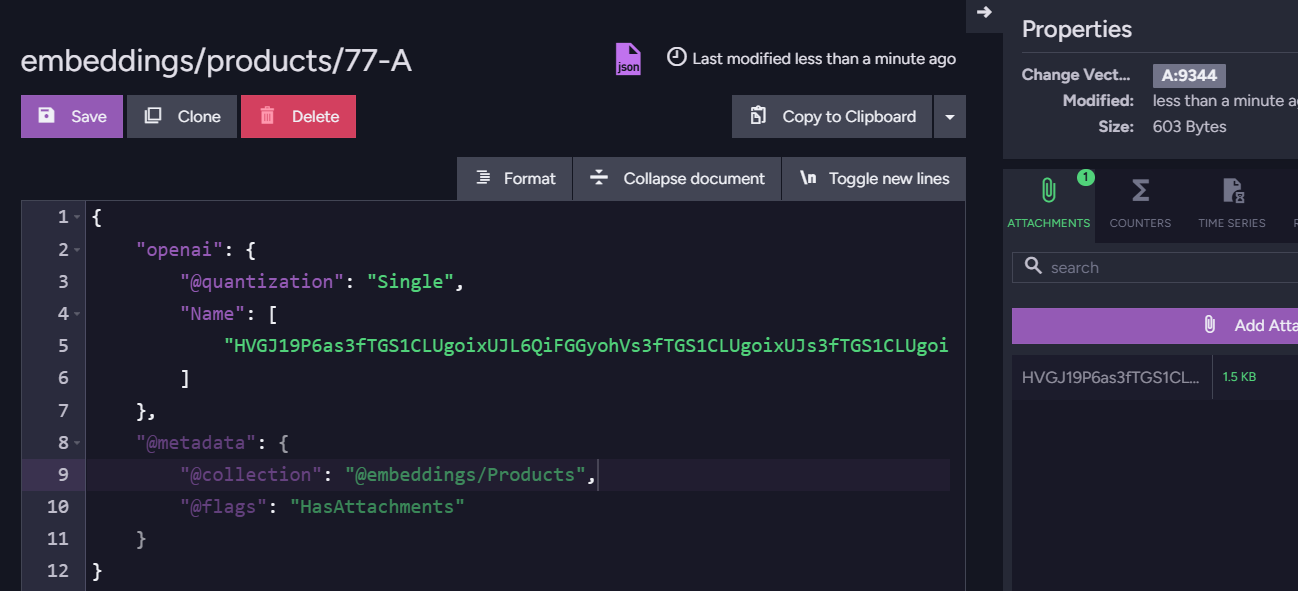Click Copy to Clipboard button
The height and width of the screenshot is (591, 1298).
(832, 117)
